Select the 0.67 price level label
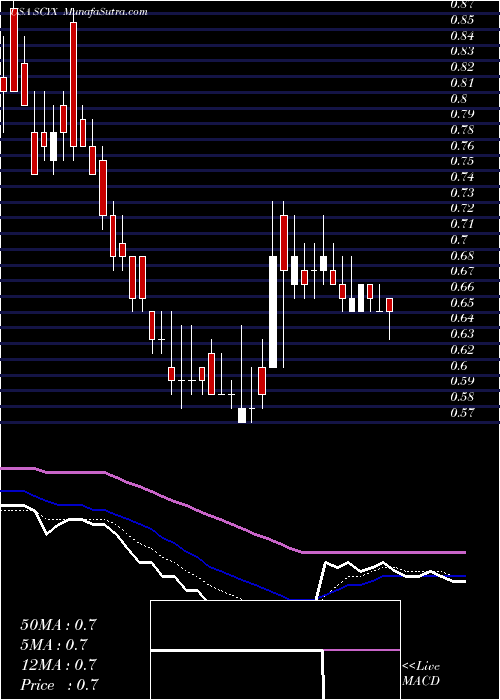The width and height of the screenshot is (500, 700). [461, 271]
